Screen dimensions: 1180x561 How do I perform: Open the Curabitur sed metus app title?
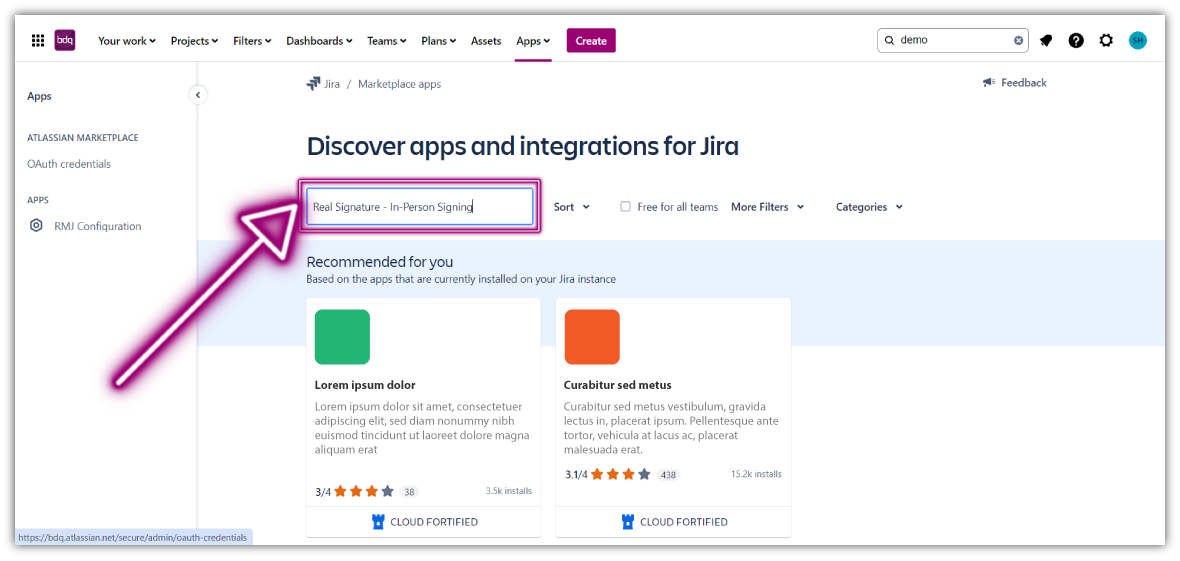(617, 385)
